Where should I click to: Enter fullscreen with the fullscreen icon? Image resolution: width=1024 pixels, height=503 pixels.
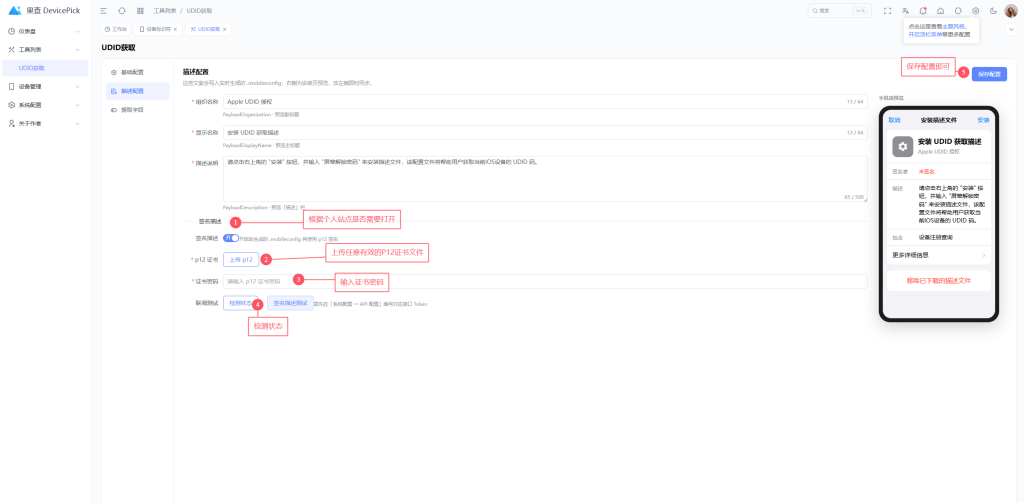pyautogui.click(x=887, y=10)
